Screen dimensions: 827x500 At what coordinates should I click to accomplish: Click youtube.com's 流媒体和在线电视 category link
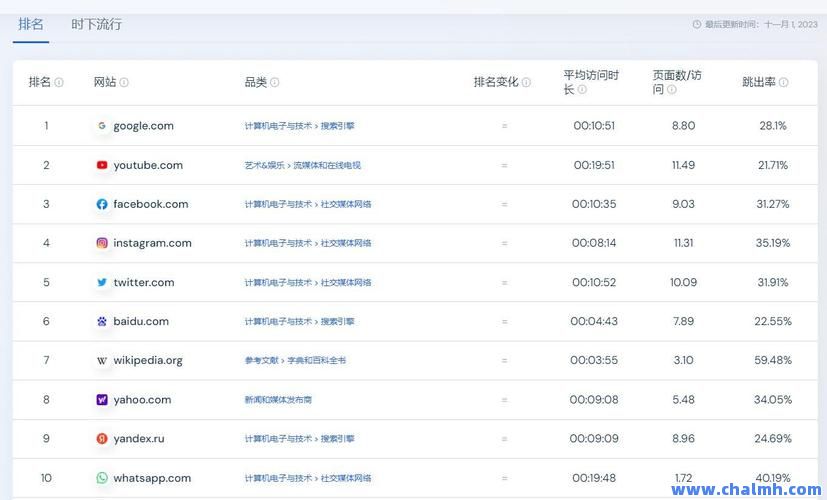[327, 165]
